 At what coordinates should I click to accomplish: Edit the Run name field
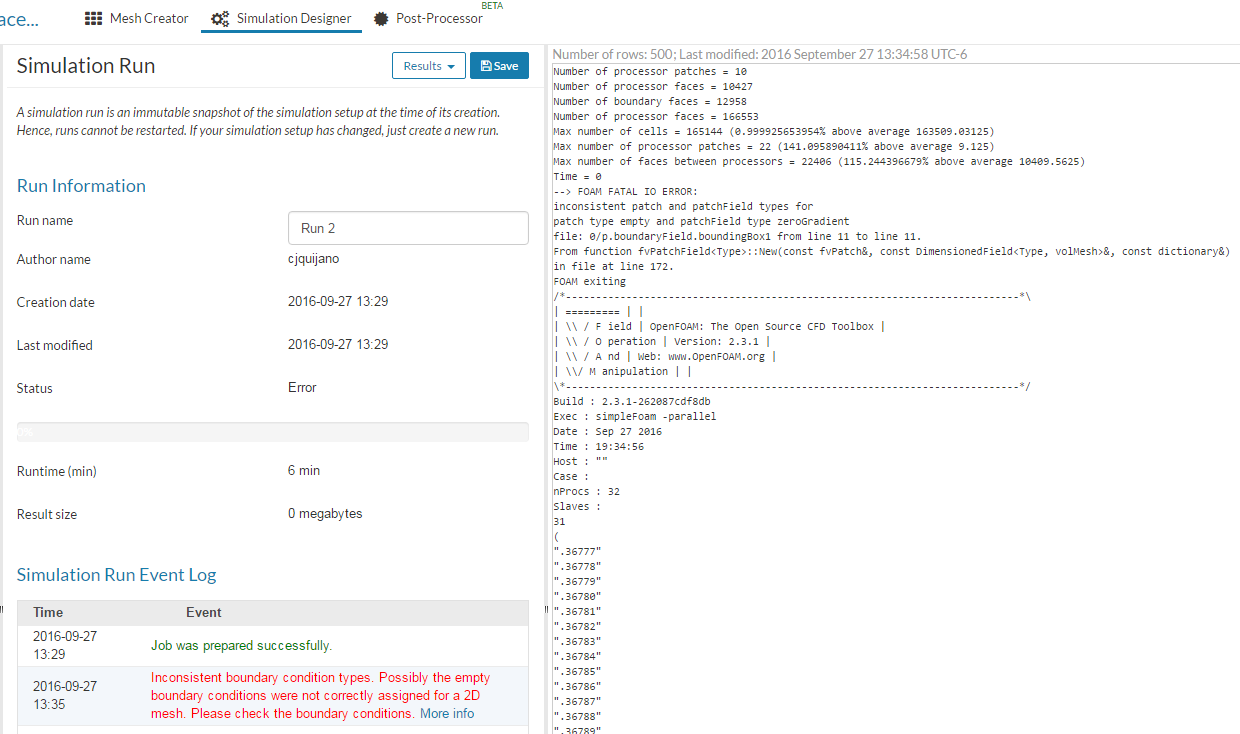click(408, 228)
